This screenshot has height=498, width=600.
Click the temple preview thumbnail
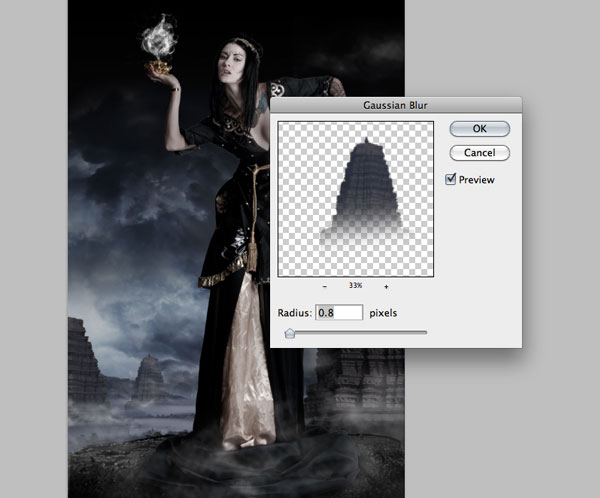[356, 199]
